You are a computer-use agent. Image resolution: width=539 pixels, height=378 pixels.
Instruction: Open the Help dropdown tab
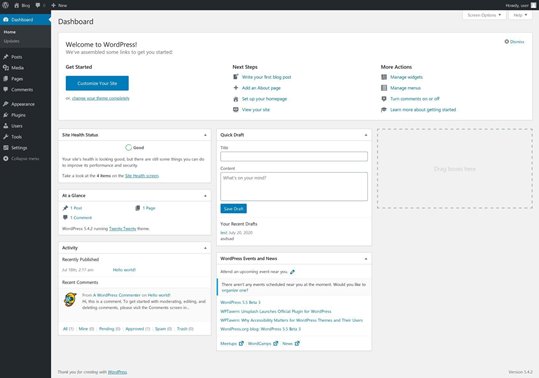520,15
